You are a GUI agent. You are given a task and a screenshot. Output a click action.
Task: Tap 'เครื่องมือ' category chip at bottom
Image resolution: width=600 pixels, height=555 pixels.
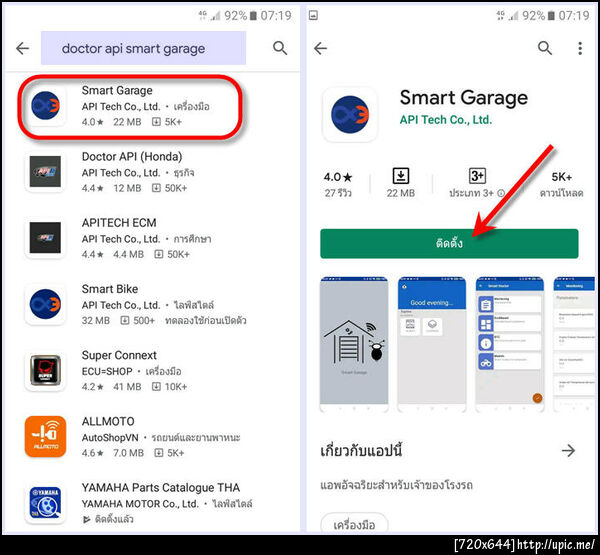coord(354,524)
